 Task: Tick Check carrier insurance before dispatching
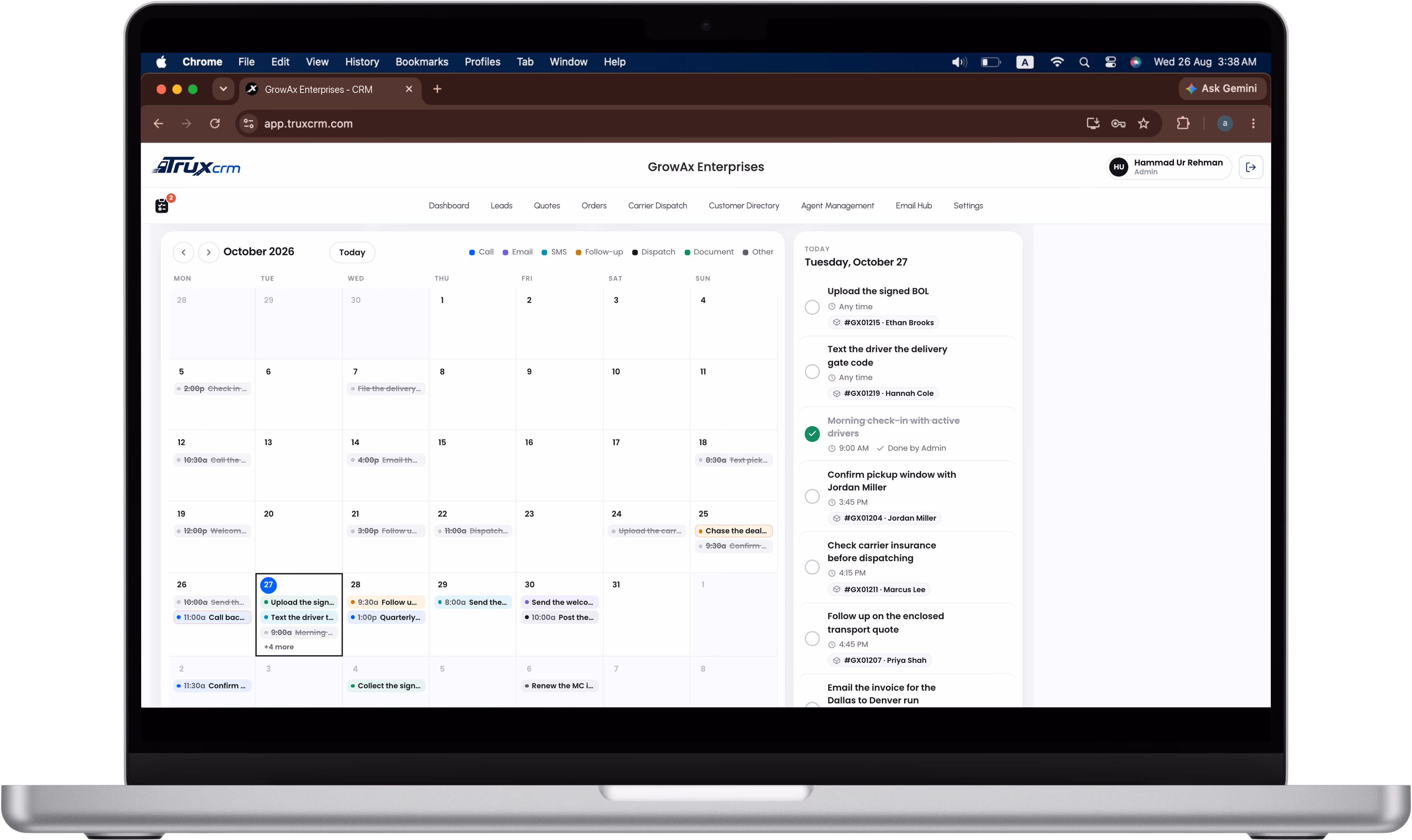[812, 567]
